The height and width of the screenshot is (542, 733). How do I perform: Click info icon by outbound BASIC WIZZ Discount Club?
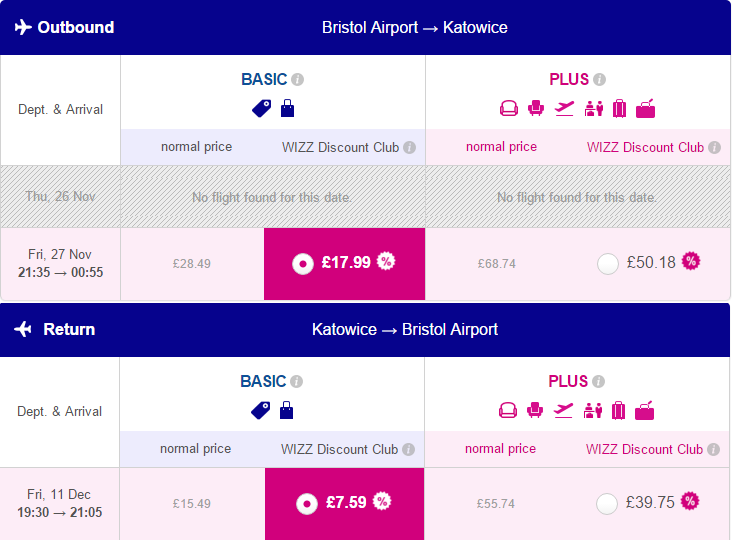point(410,147)
